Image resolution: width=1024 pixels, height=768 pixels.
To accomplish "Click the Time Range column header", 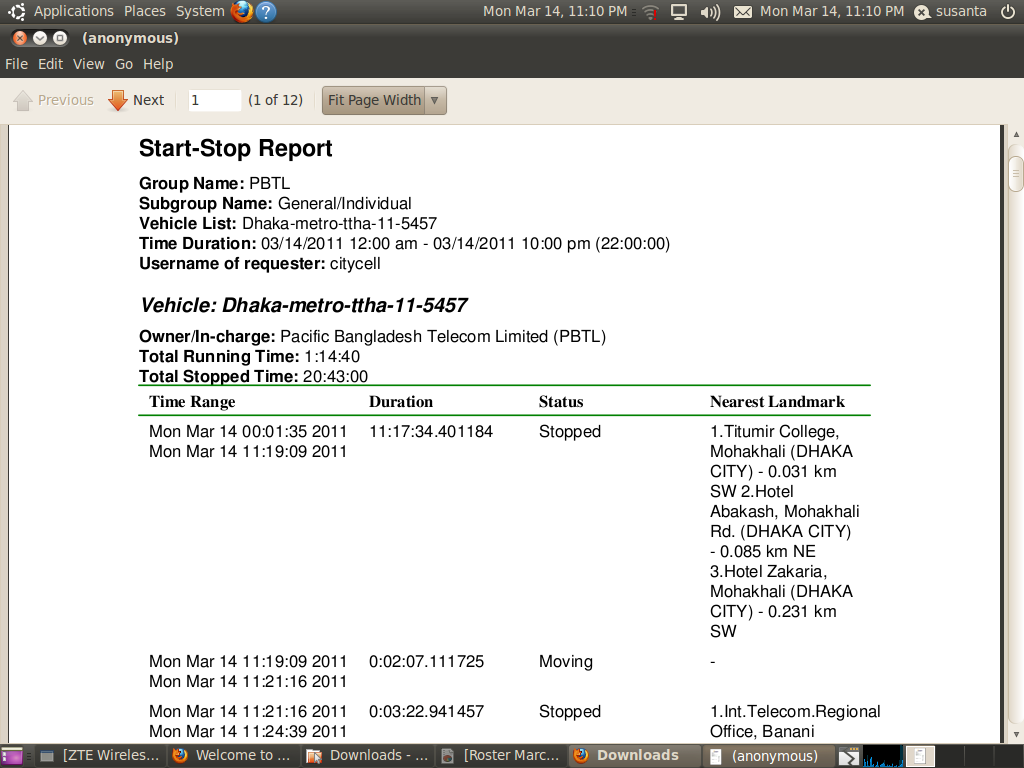I will (192, 402).
